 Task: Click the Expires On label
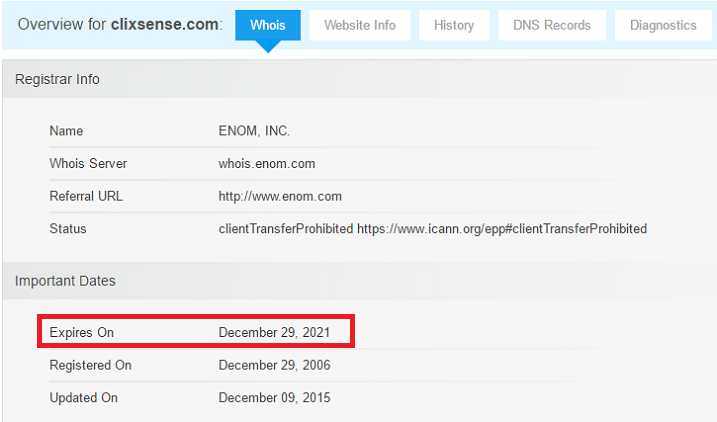click(x=81, y=332)
